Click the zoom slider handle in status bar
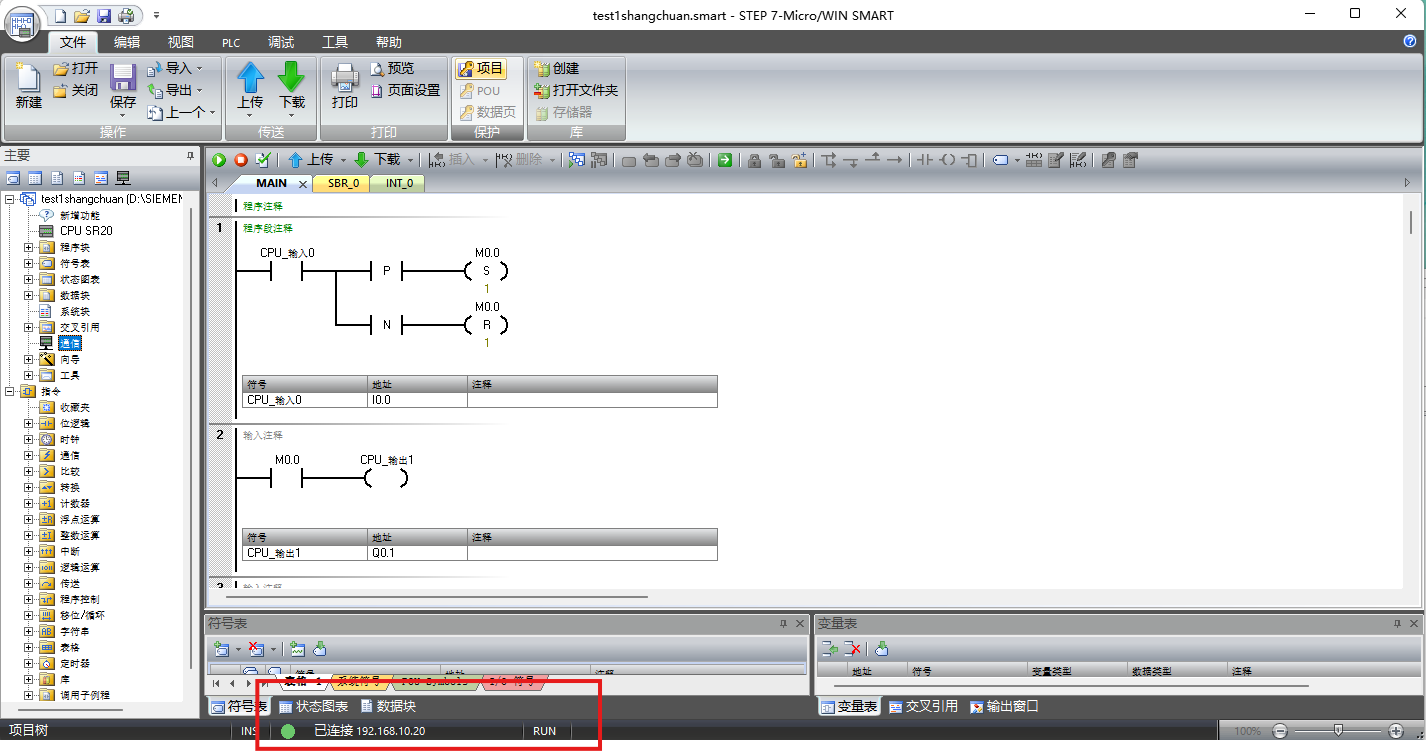Image resolution: width=1426 pixels, height=751 pixels. [1338, 731]
